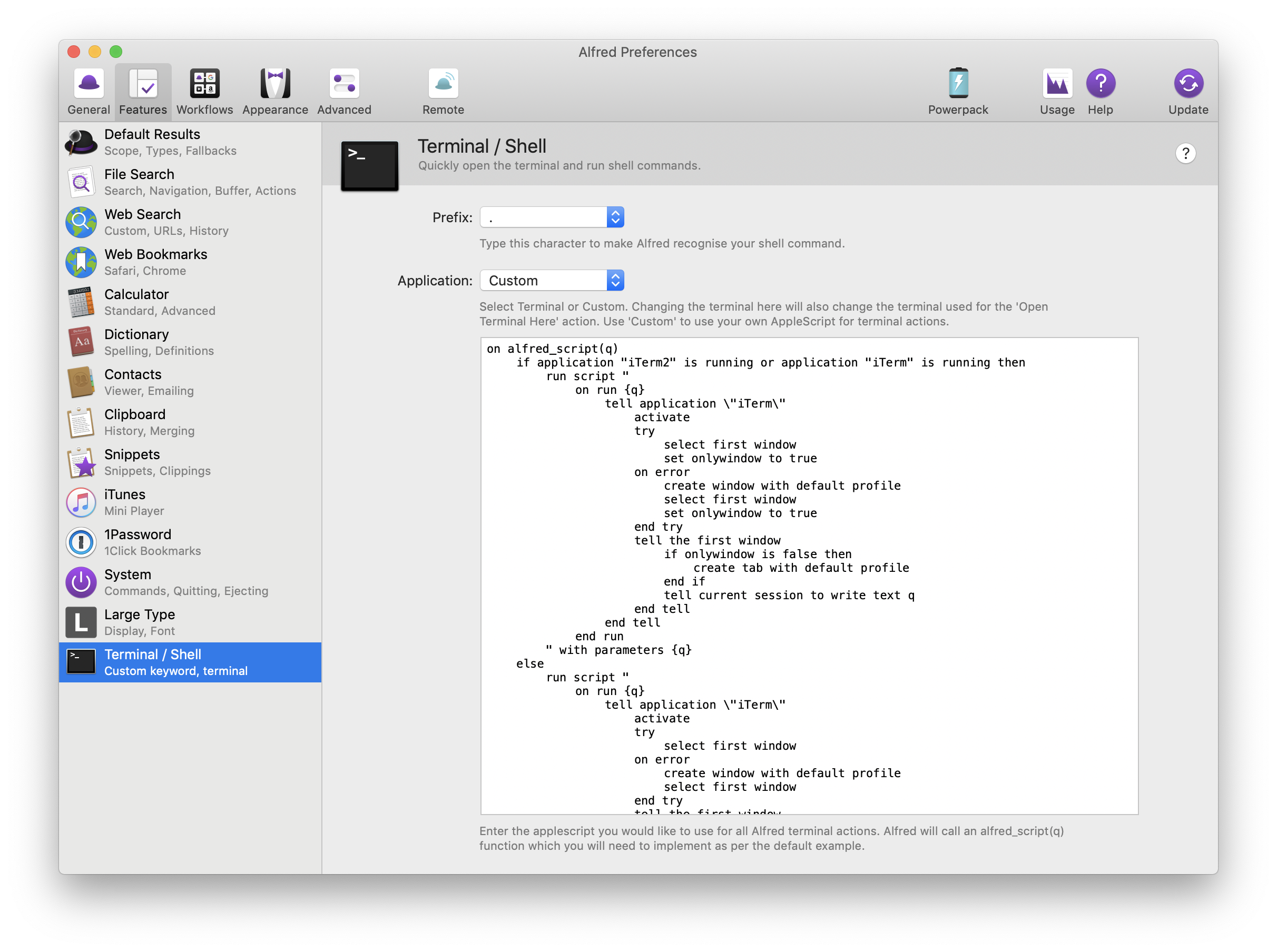Select the Calculator sidebar icon
Image resolution: width=1277 pixels, height=952 pixels.
[81, 303]
